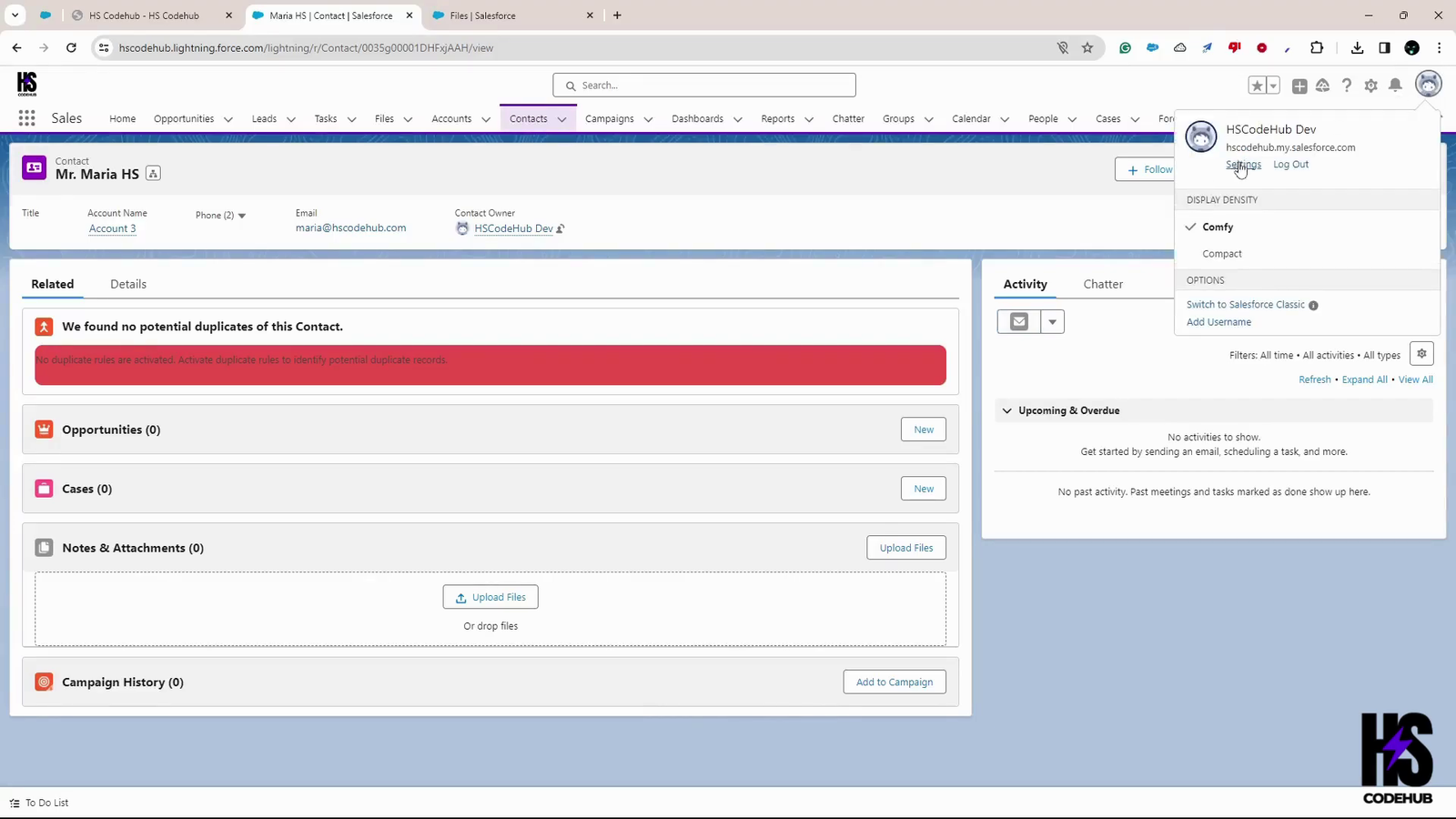The height and width of the screenshot is (819, 1456).
Task: Click the info icon beside Switch to Salesforce Classic
Action: coord(1313,306)
